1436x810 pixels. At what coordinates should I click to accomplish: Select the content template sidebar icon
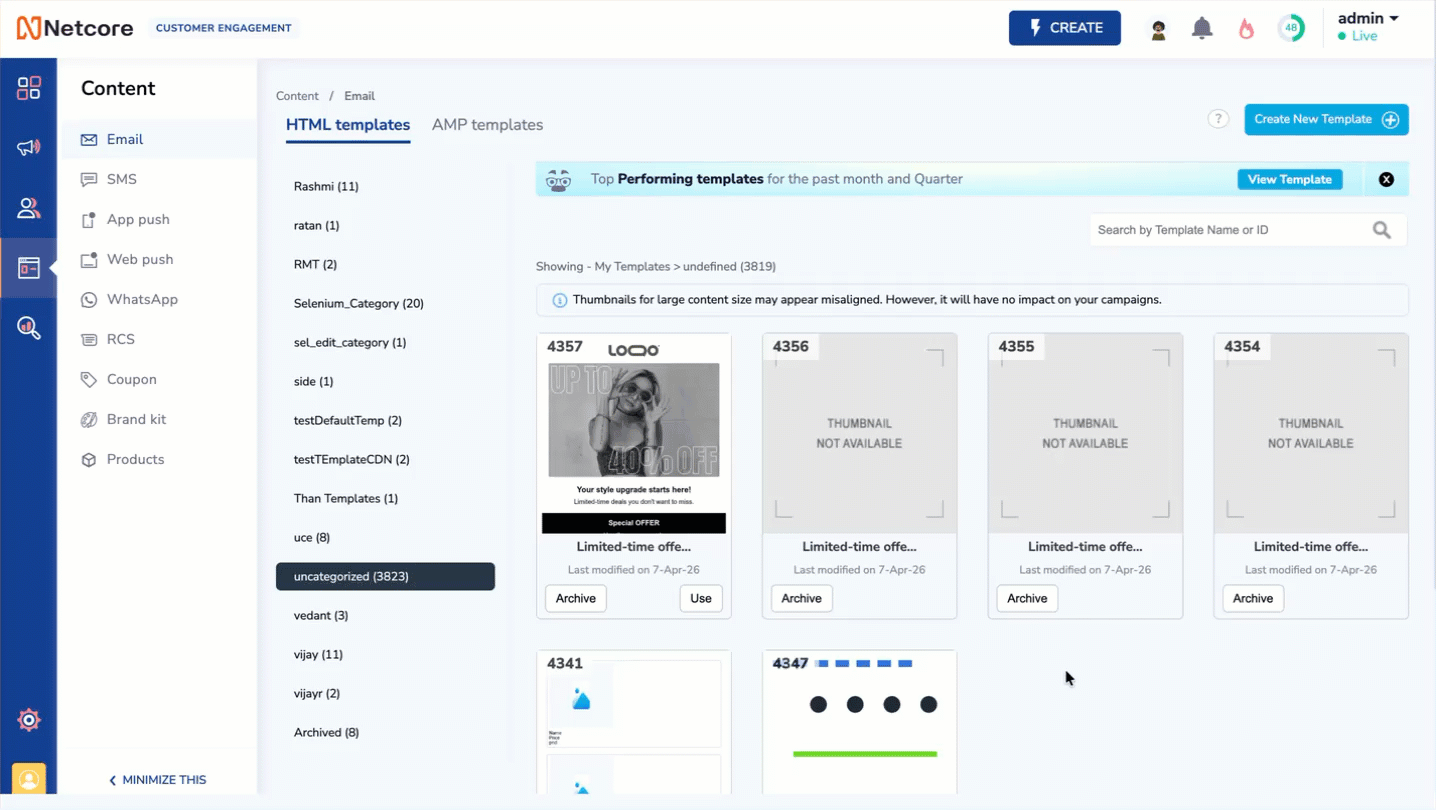pyautogui.click(x=29, y=268)
